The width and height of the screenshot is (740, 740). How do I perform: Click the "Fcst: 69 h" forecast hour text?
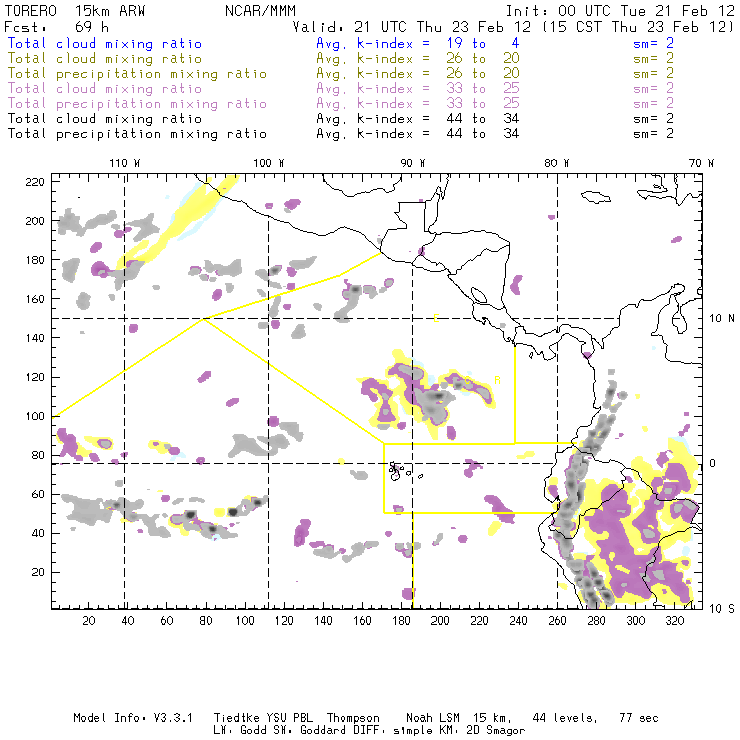[56, 27]
